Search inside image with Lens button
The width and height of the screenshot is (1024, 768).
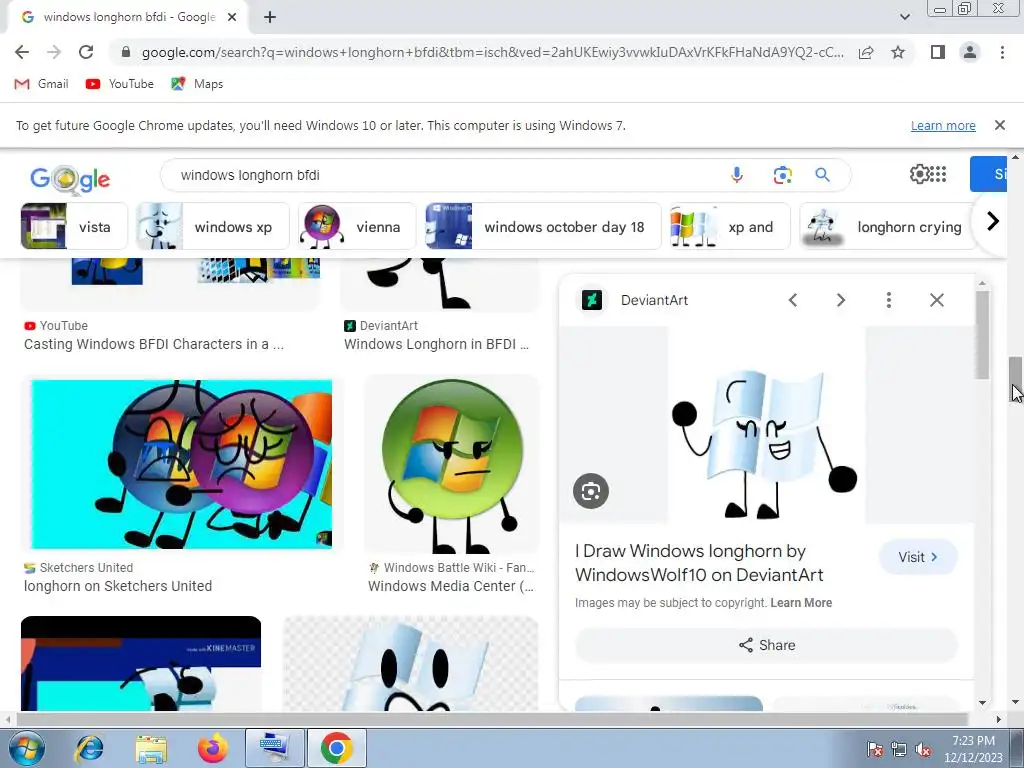click(x=591, y=491)
